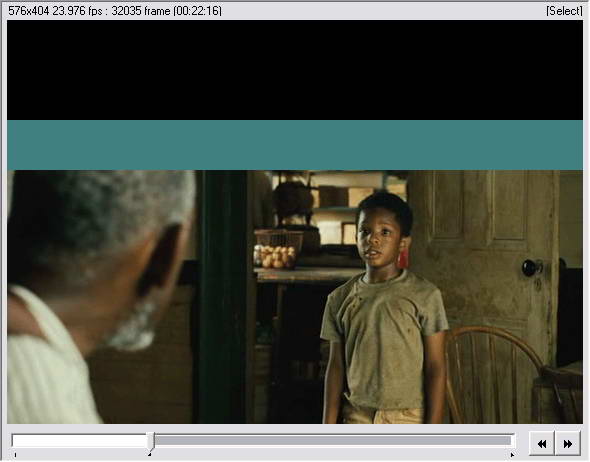590x462 pixels.
Task: Click the door knob in the video frame
Action: pos(530,267)
